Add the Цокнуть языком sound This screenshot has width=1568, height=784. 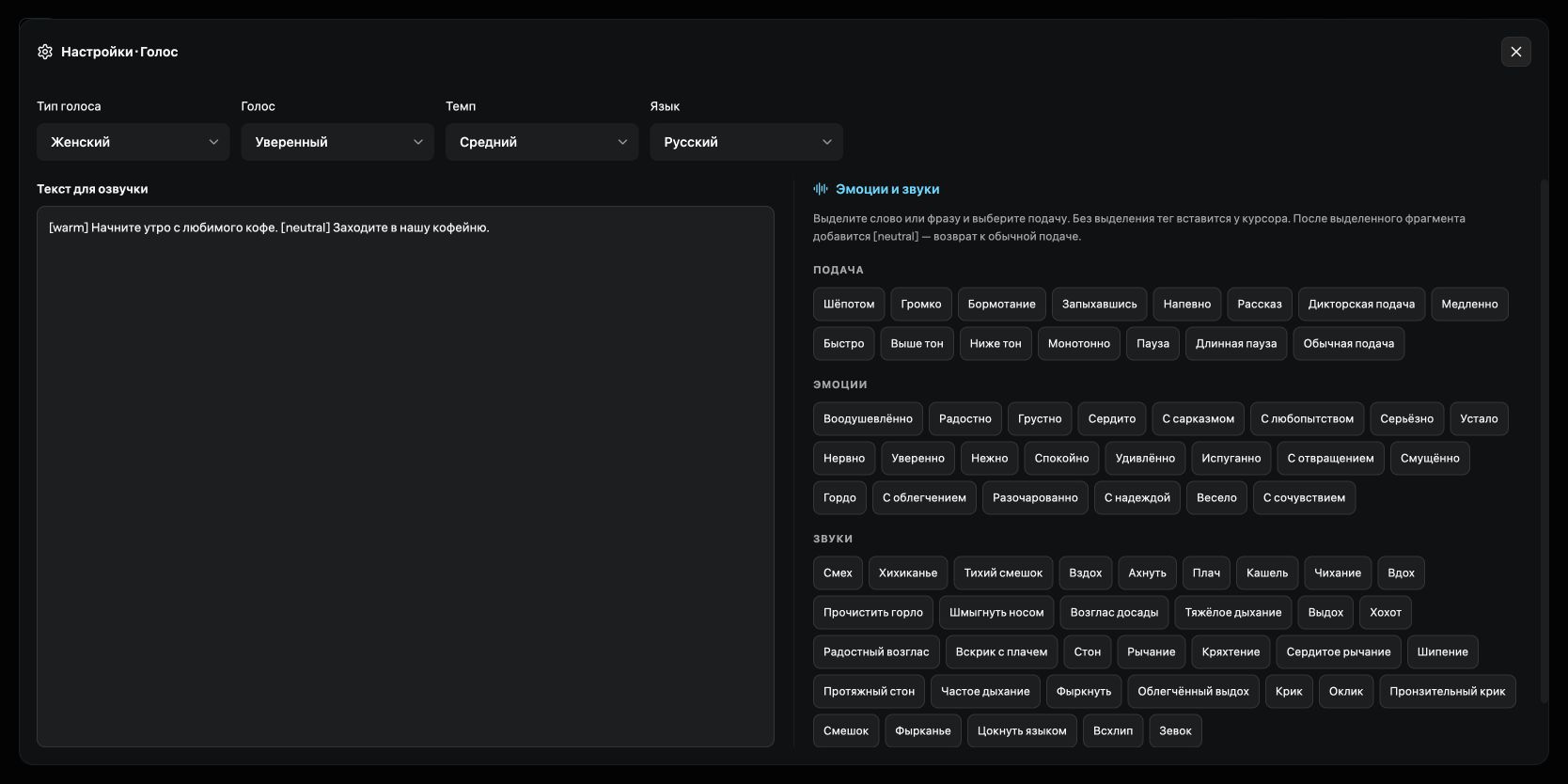pos(1022,730)
